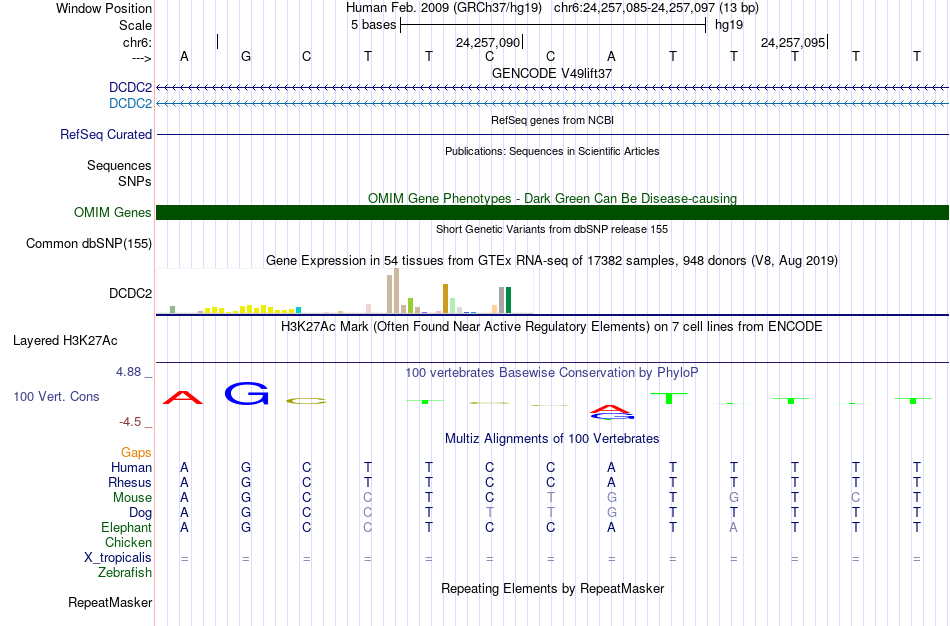Viewport: 950px width, 626px height.
Task: Click the tallest tan bar in GTEx chart
Action: [x=396, y=291]
